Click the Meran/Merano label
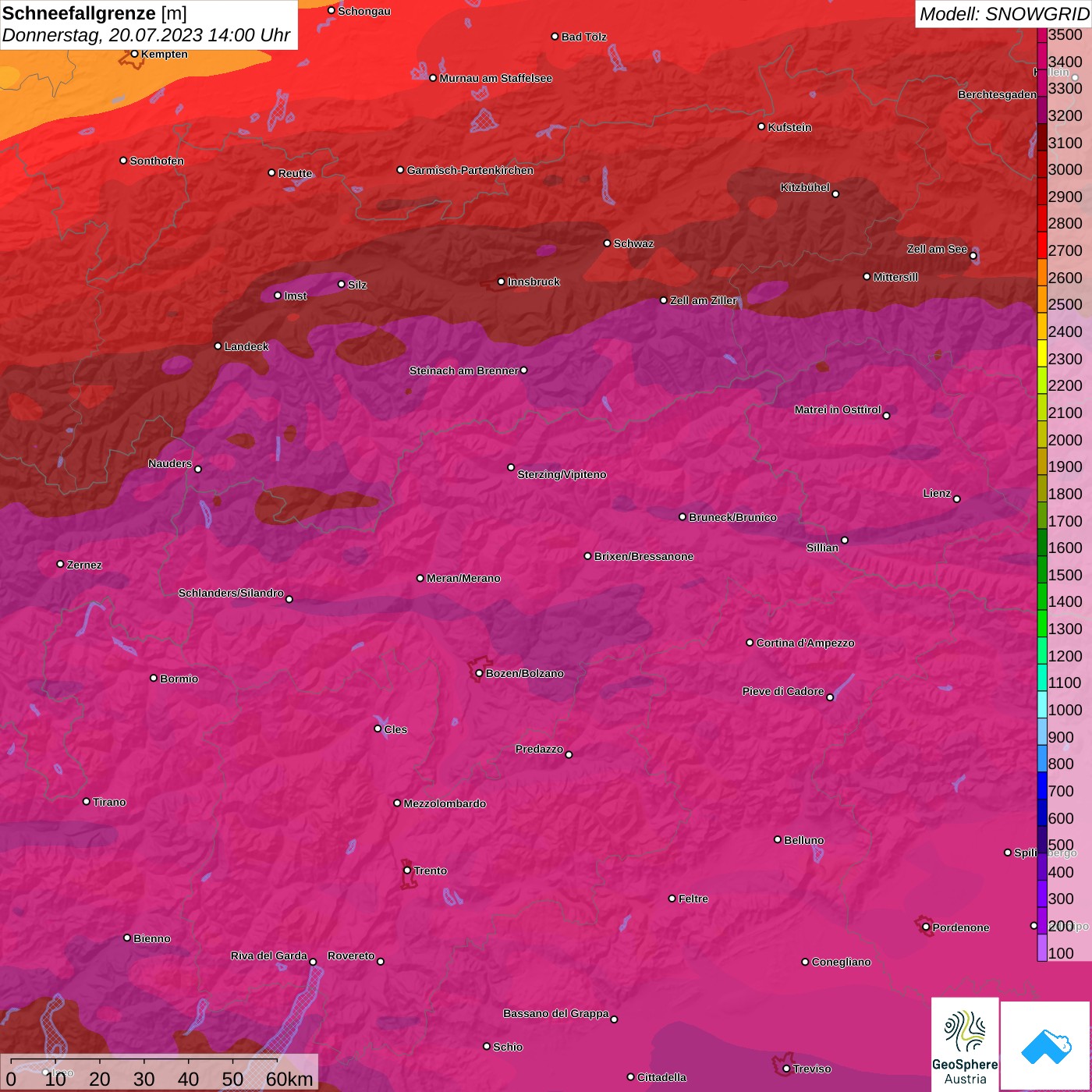Screen dimensions: 1092x1092 [463, 578]
